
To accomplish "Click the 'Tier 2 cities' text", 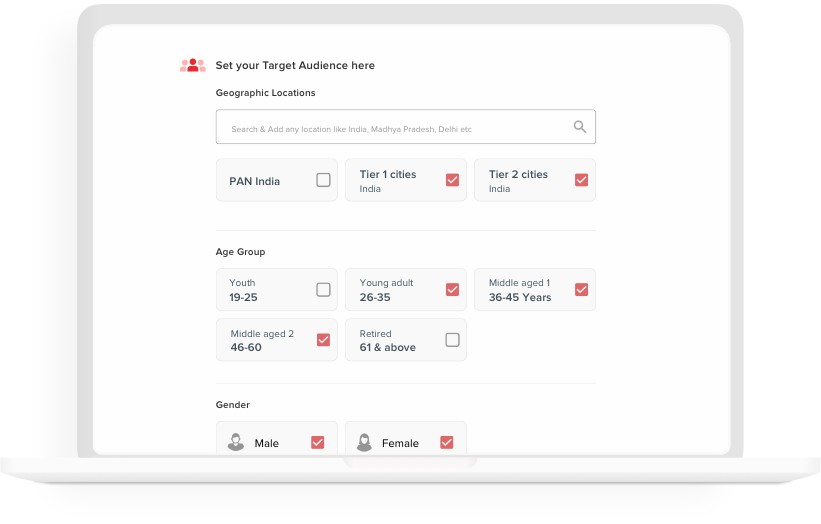I will 518,174.
